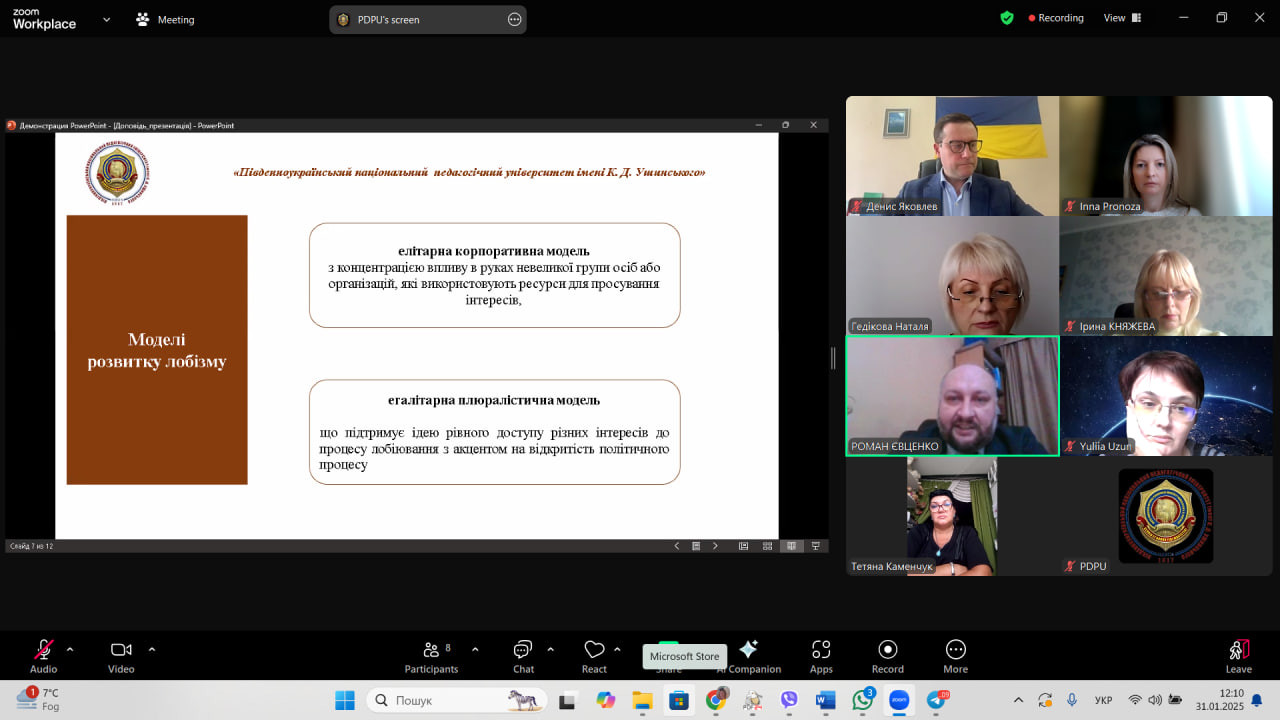Switch to Zoom on the taskbar
Screen dimensions: 1280x720
pos(899,700)
